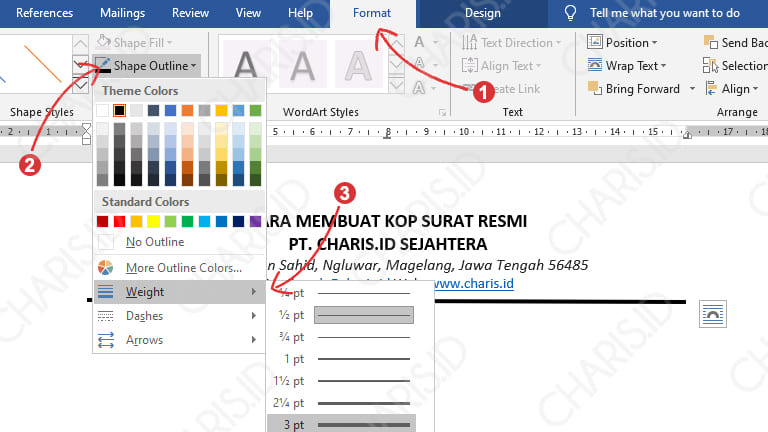Click the lightbulb Tell Me icon
This screenshot has width=768, height=432.
point(570,13)
